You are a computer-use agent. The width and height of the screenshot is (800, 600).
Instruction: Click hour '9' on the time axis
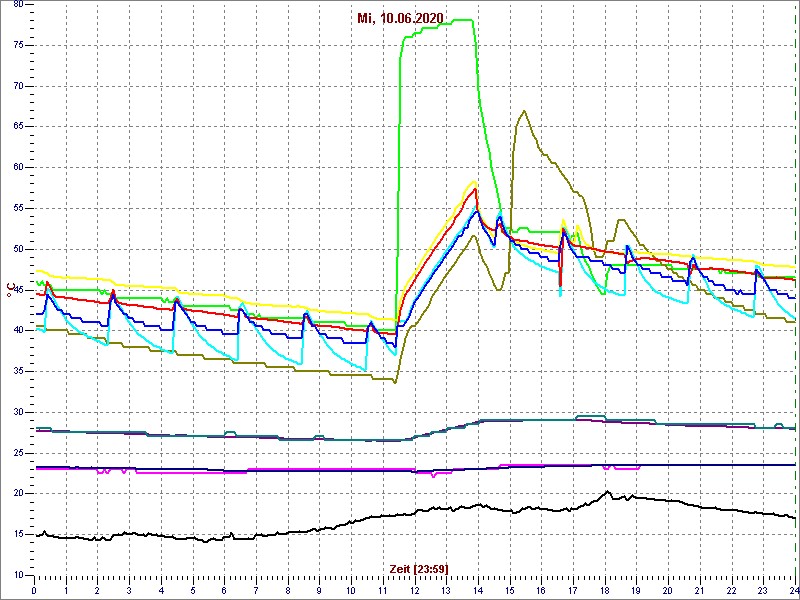319,591
